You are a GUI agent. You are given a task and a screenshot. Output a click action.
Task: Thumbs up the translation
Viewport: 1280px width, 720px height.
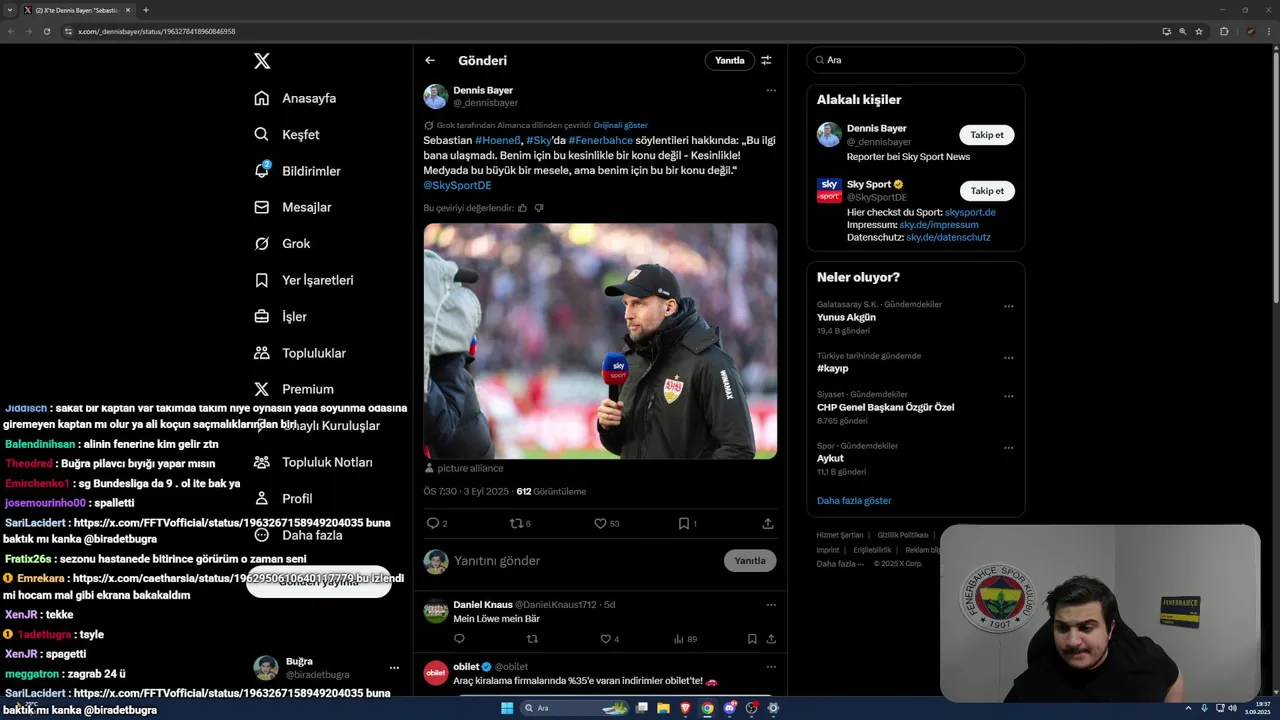pyautogui.click(x=522, y=208)
